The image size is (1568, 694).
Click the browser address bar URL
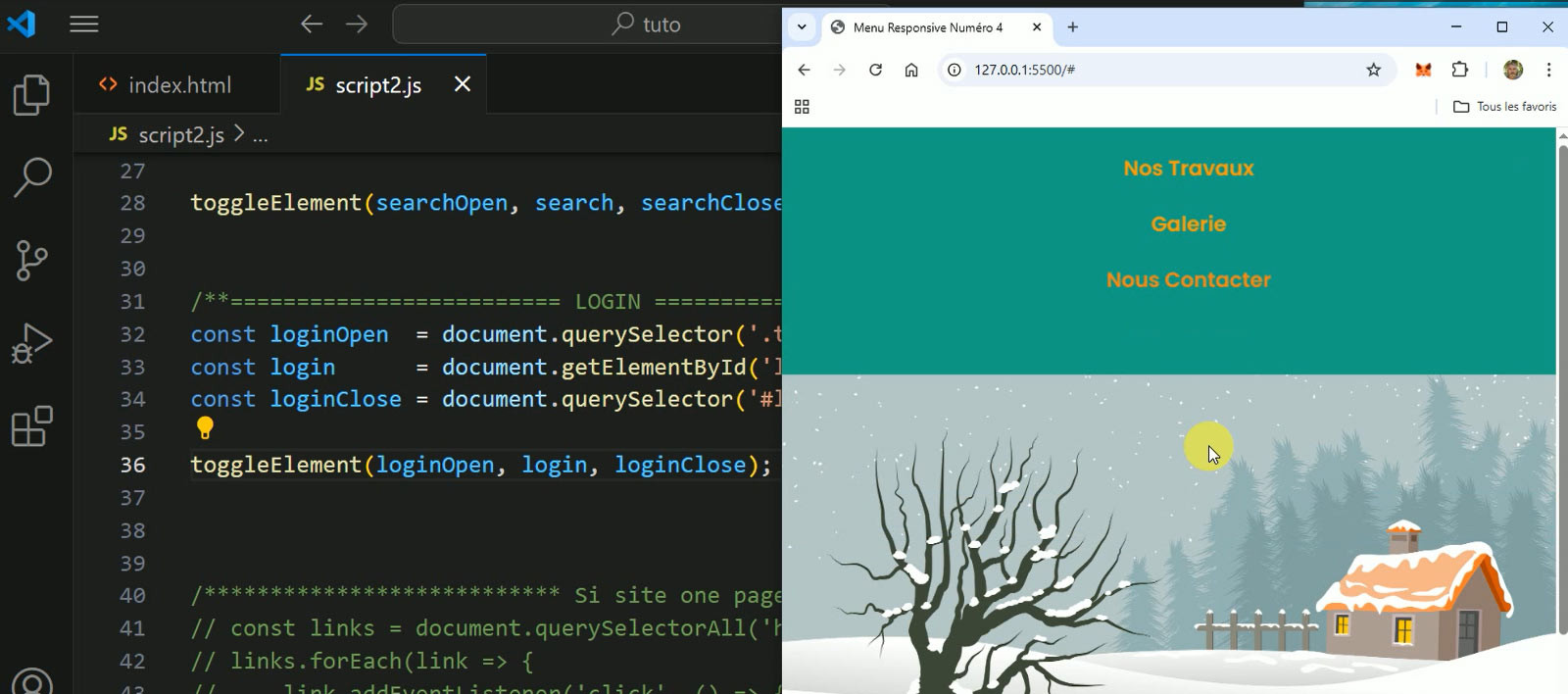pos(1024,70)
